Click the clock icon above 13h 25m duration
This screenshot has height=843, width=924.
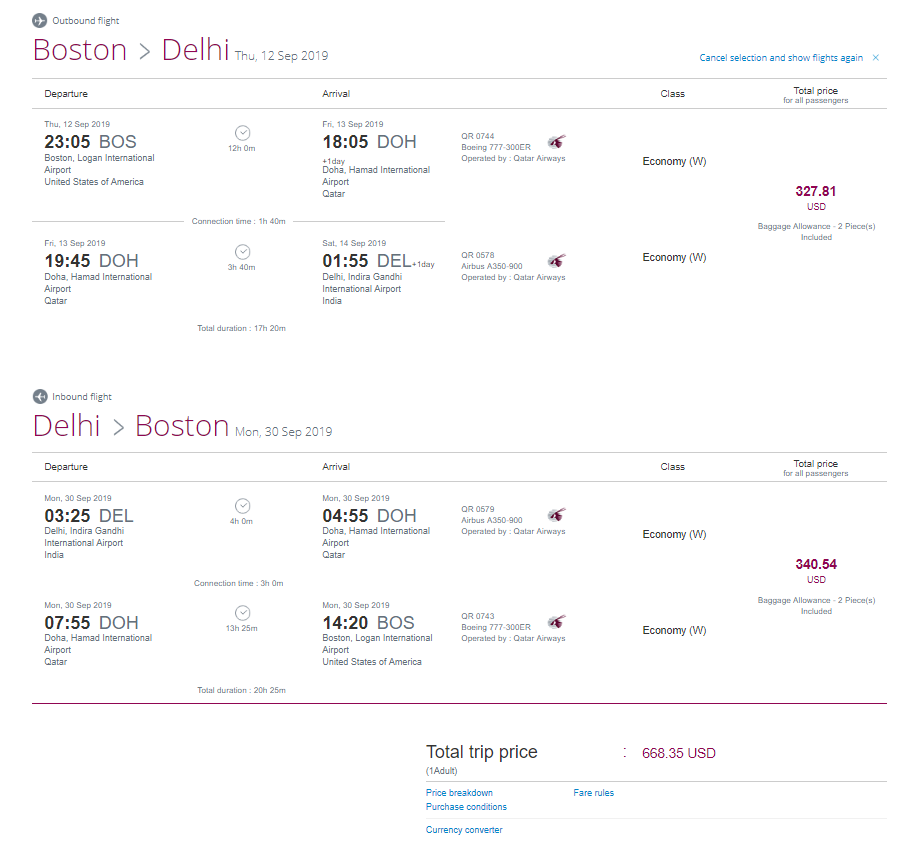tap(242, 613)
